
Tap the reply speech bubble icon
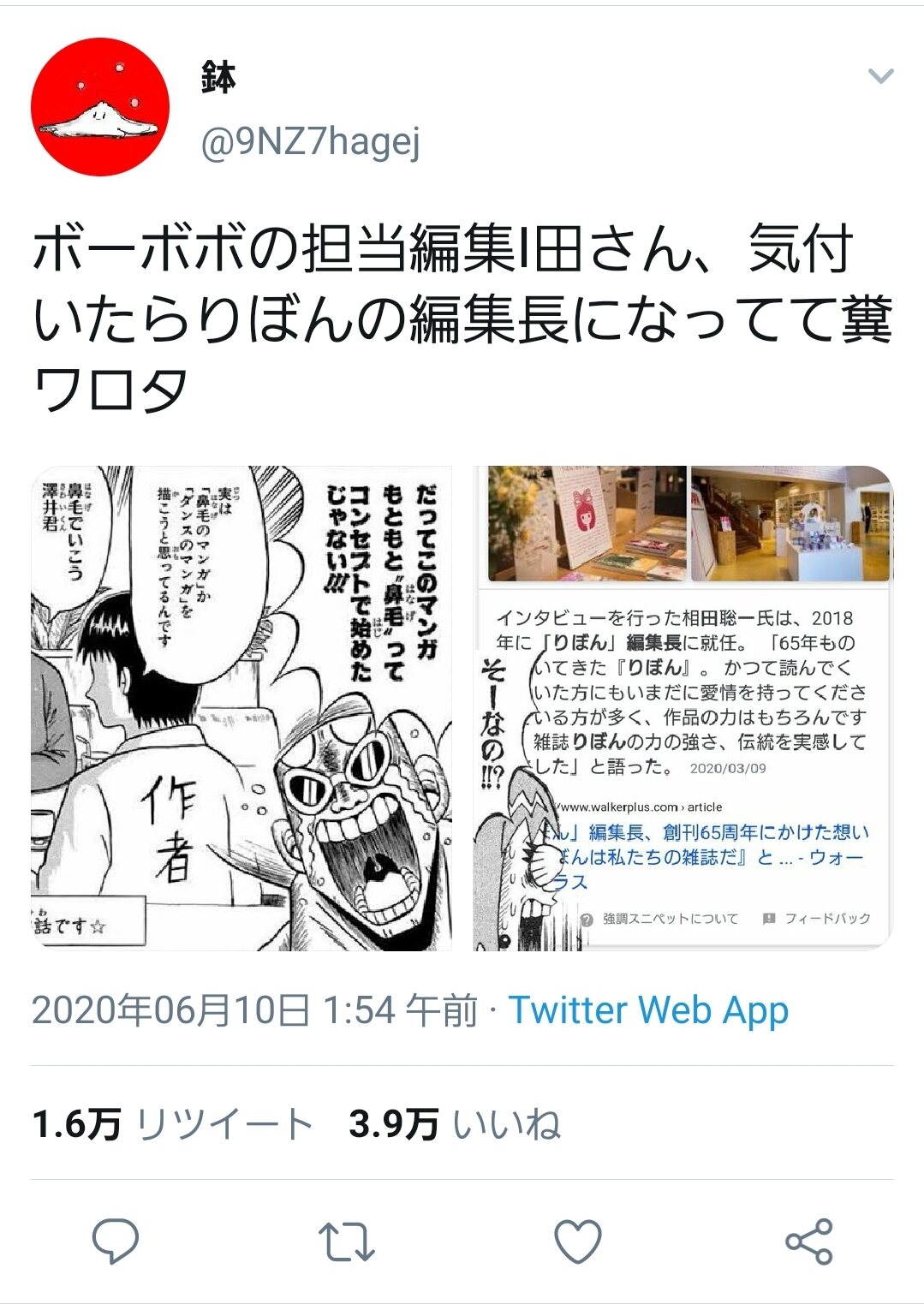pyautogui.click(x=116, y=1241)
